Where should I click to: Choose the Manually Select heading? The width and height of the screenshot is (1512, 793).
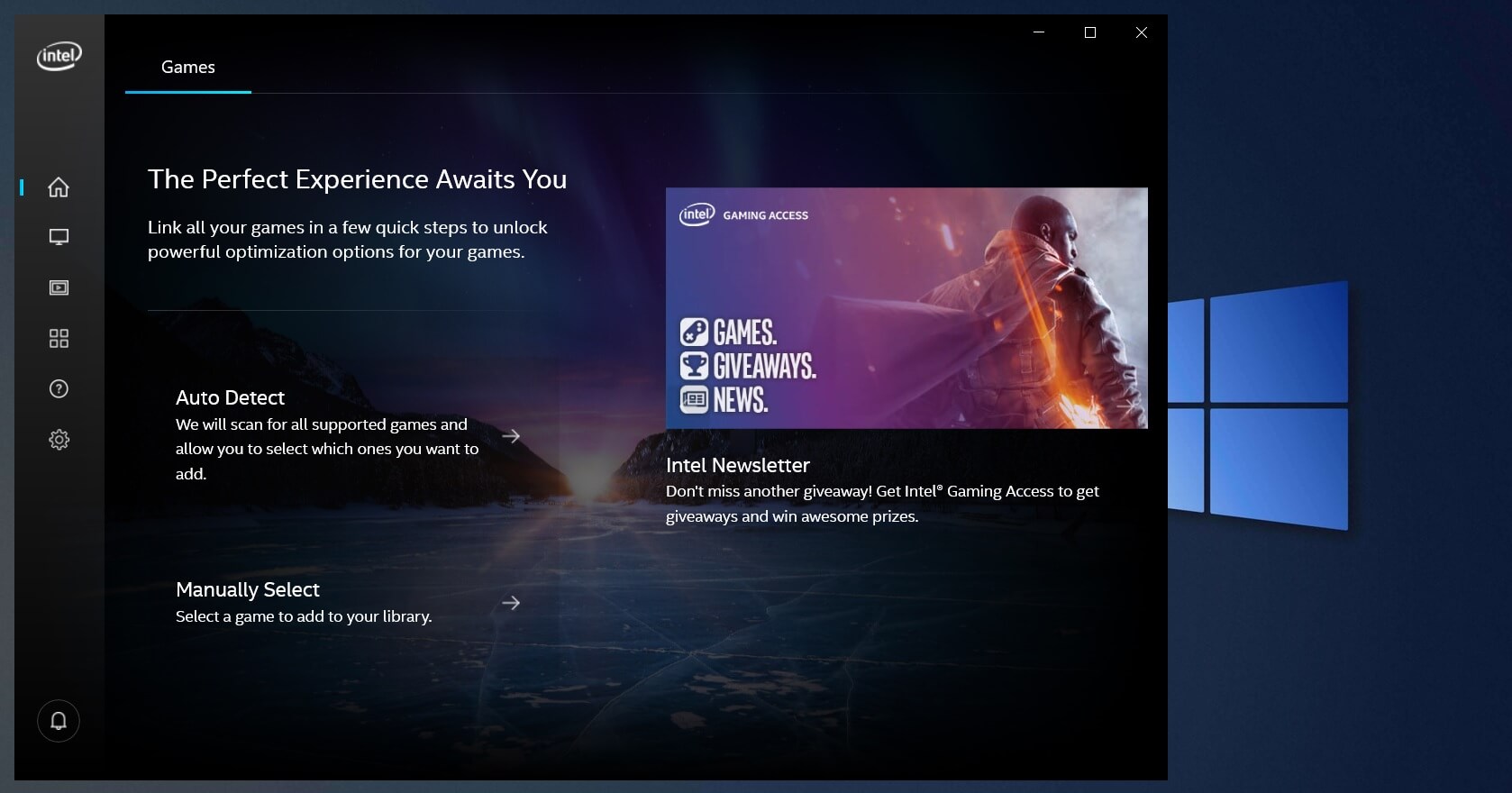pos(248,589)
